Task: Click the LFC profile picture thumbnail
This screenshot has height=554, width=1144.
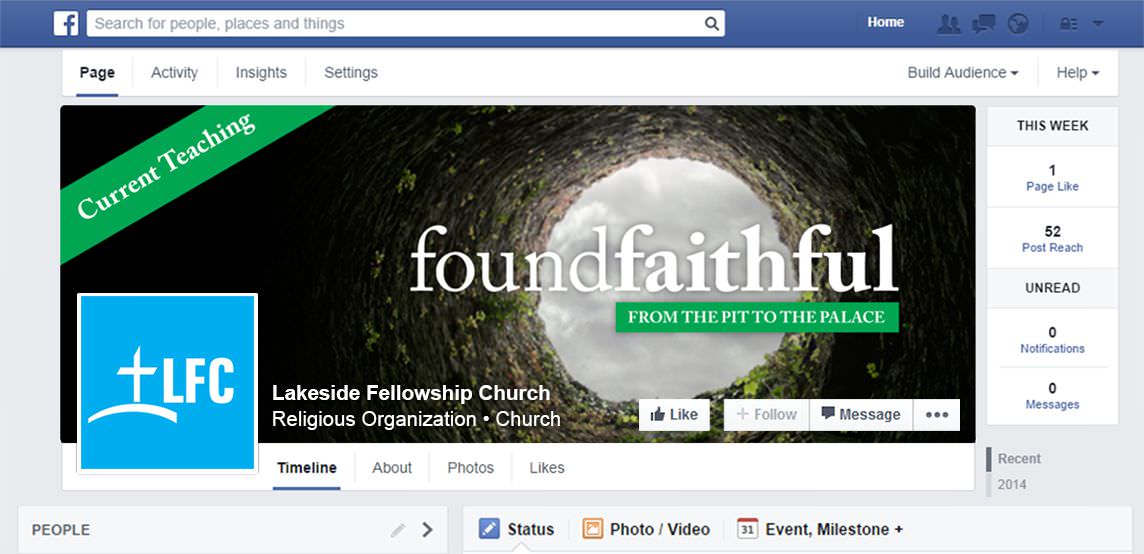Action: [x=168, y=383]
